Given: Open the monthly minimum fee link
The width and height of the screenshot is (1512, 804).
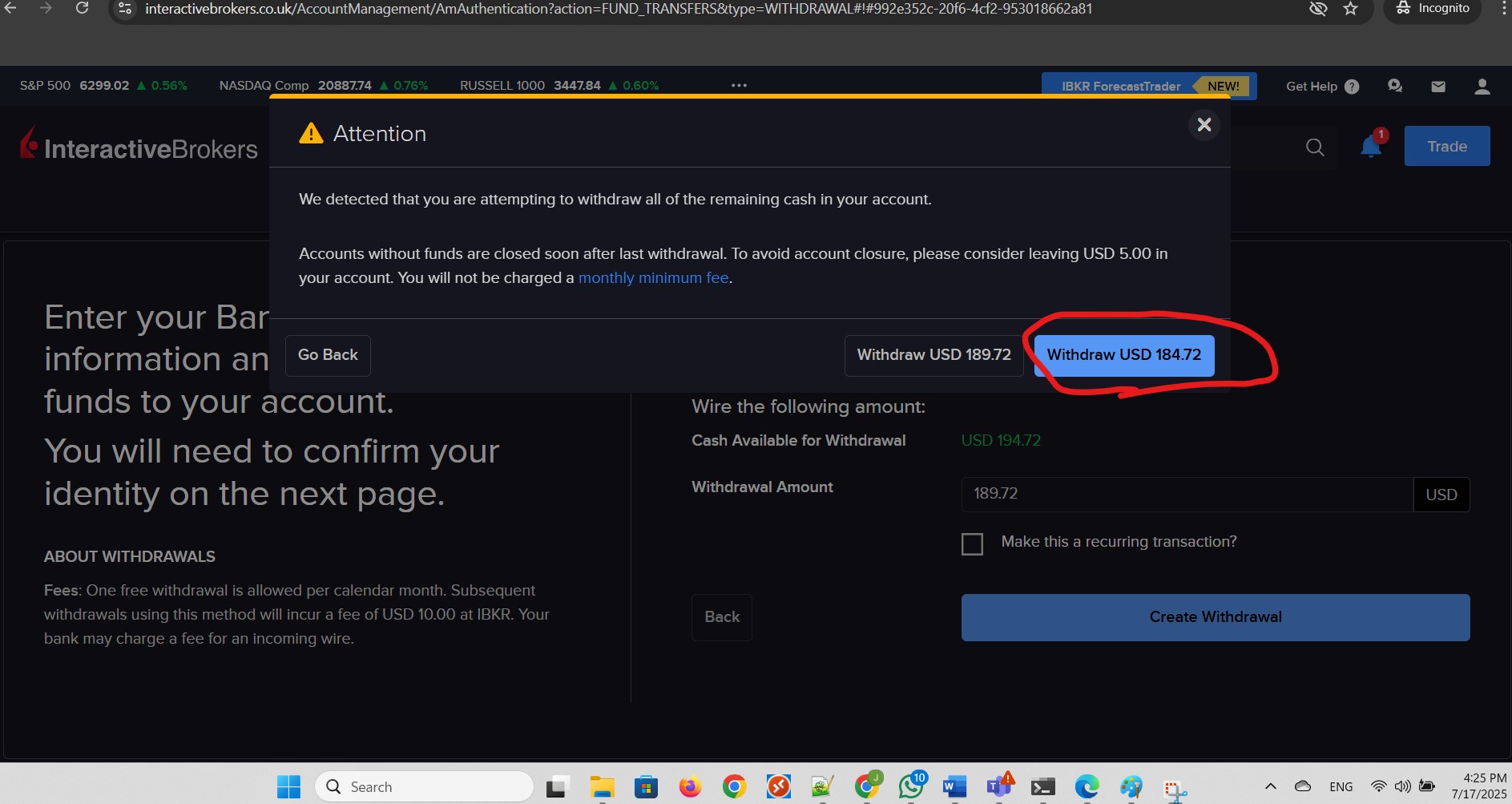Looking at the screenshot, I should (x=653, y=278).
